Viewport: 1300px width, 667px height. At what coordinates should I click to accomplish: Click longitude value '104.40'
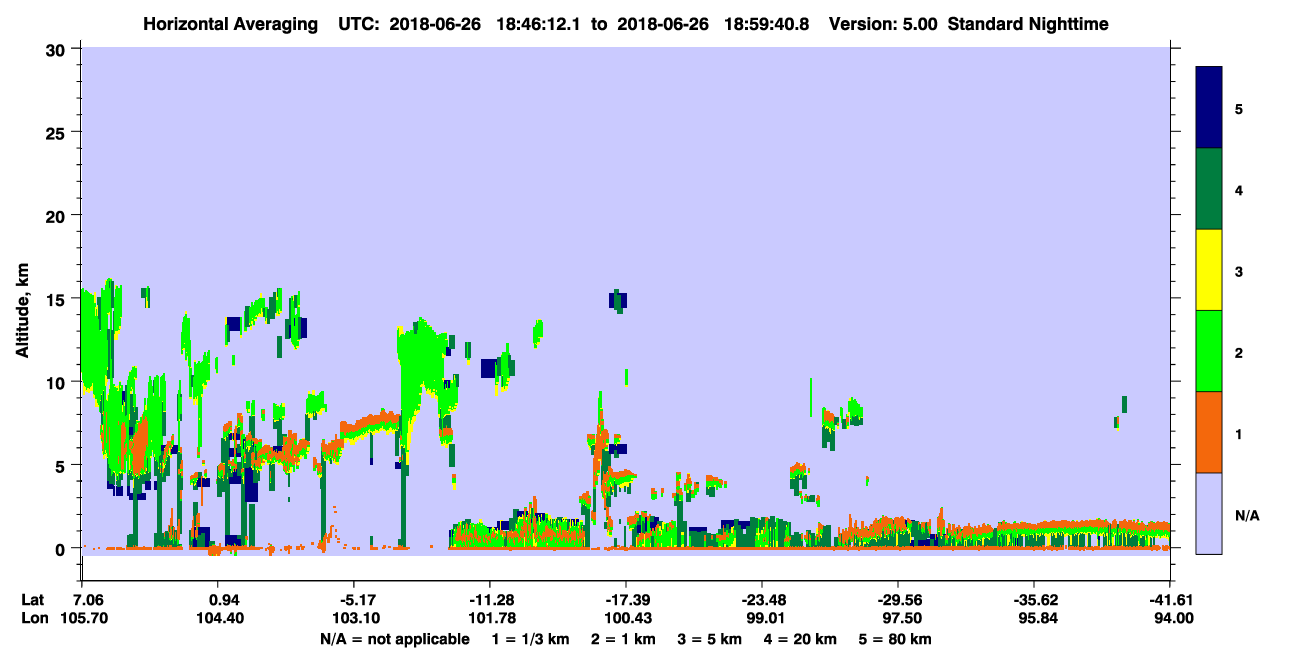tap(219, 618)
